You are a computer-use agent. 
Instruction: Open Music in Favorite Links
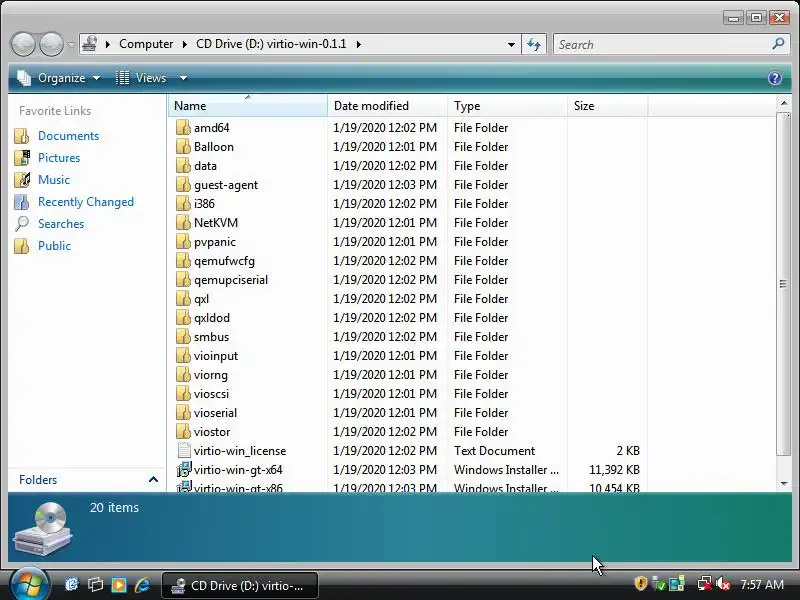click(54, 180)
